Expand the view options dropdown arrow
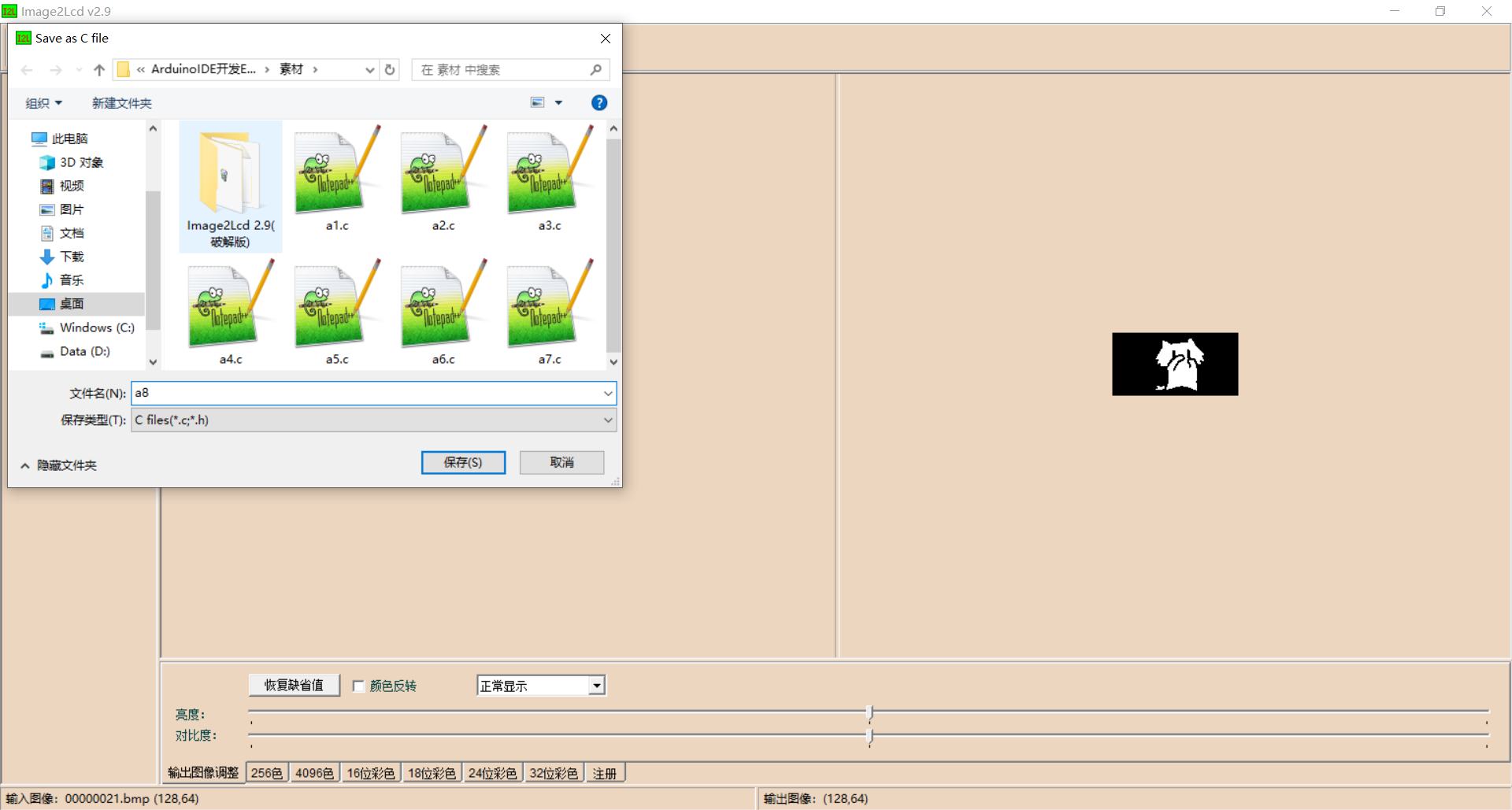 [x=558, y=102]
